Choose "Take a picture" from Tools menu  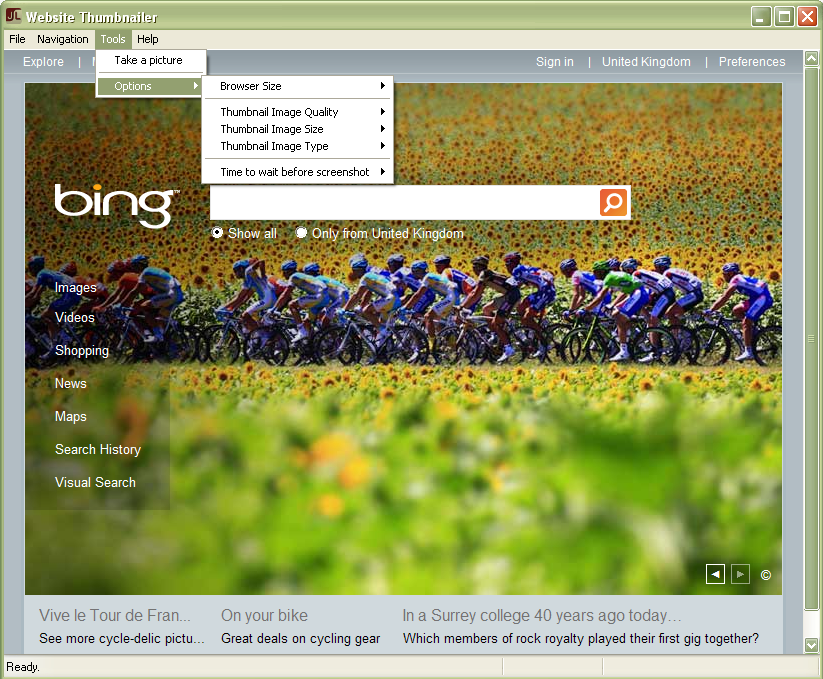(149, 60)
